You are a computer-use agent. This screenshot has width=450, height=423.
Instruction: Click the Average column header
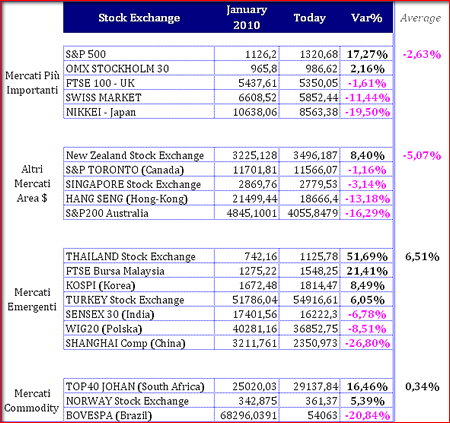pyautogui.click(x=421, y=18)
